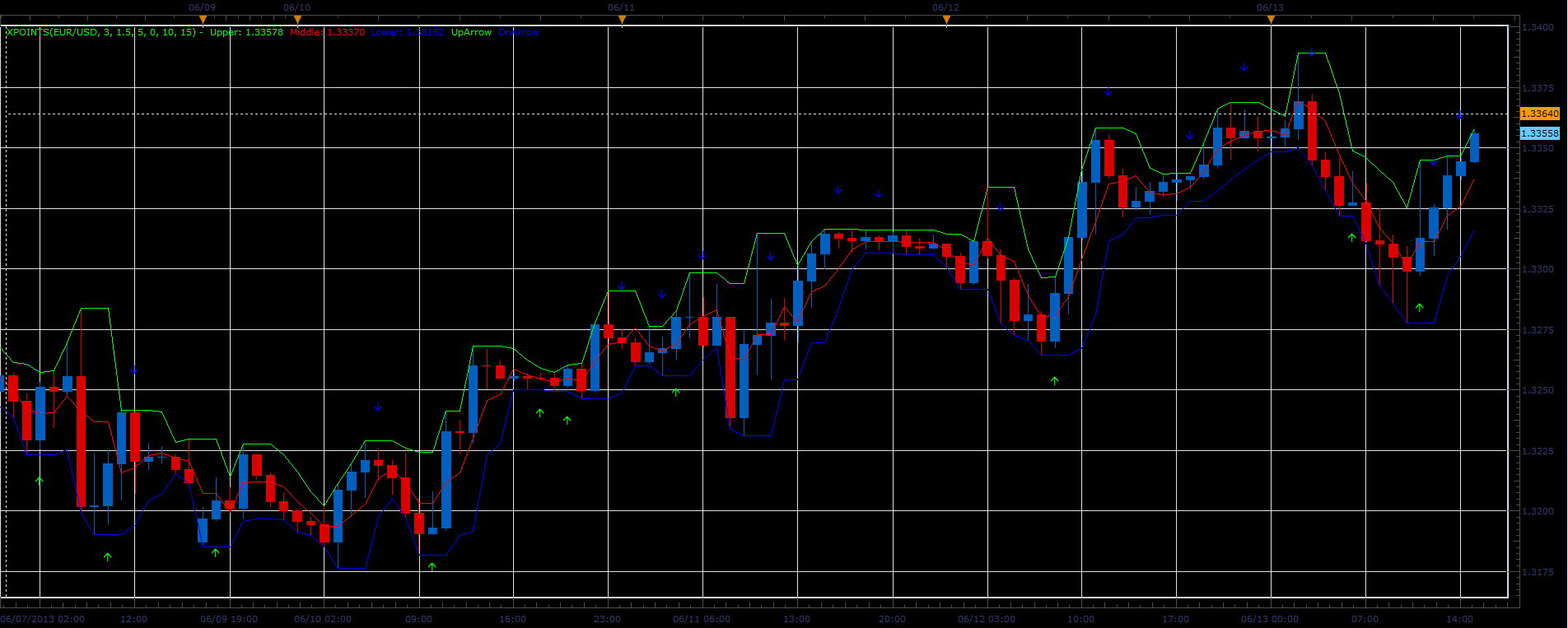Click the 1.3325 price axis label
This screenshot has width=1568, height=628.
1538,209
